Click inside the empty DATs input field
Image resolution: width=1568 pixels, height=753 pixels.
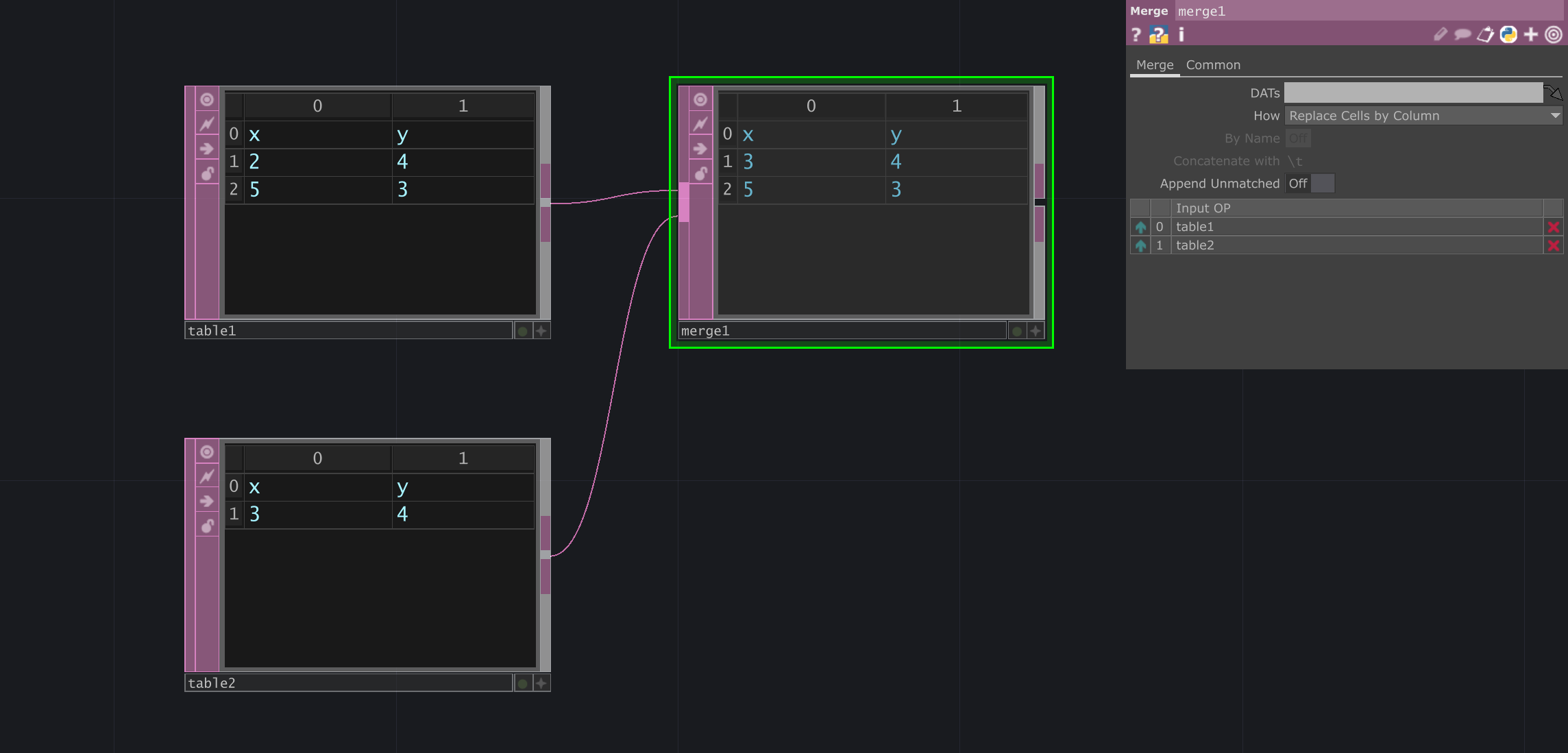[x=1412, y=92]
